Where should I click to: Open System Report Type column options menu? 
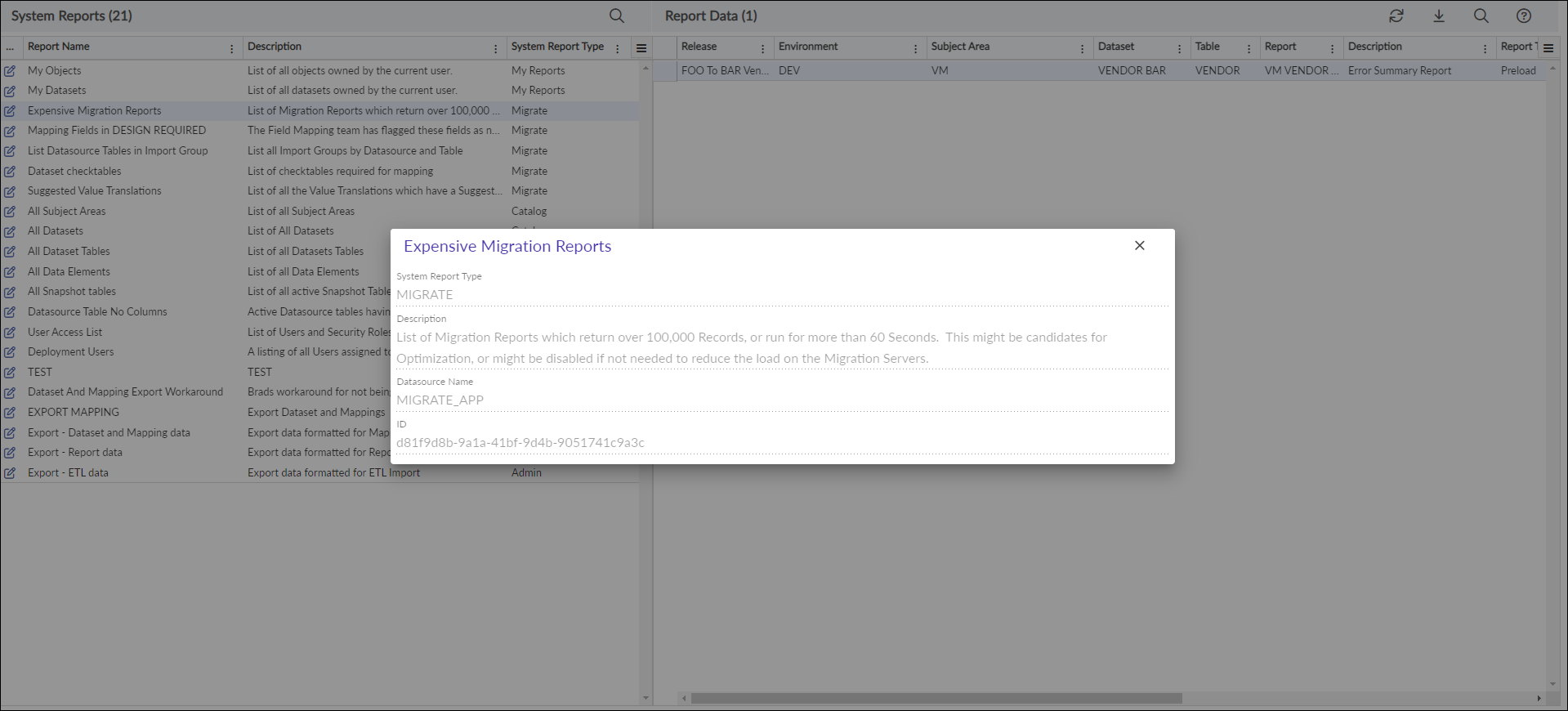(618, 48)
